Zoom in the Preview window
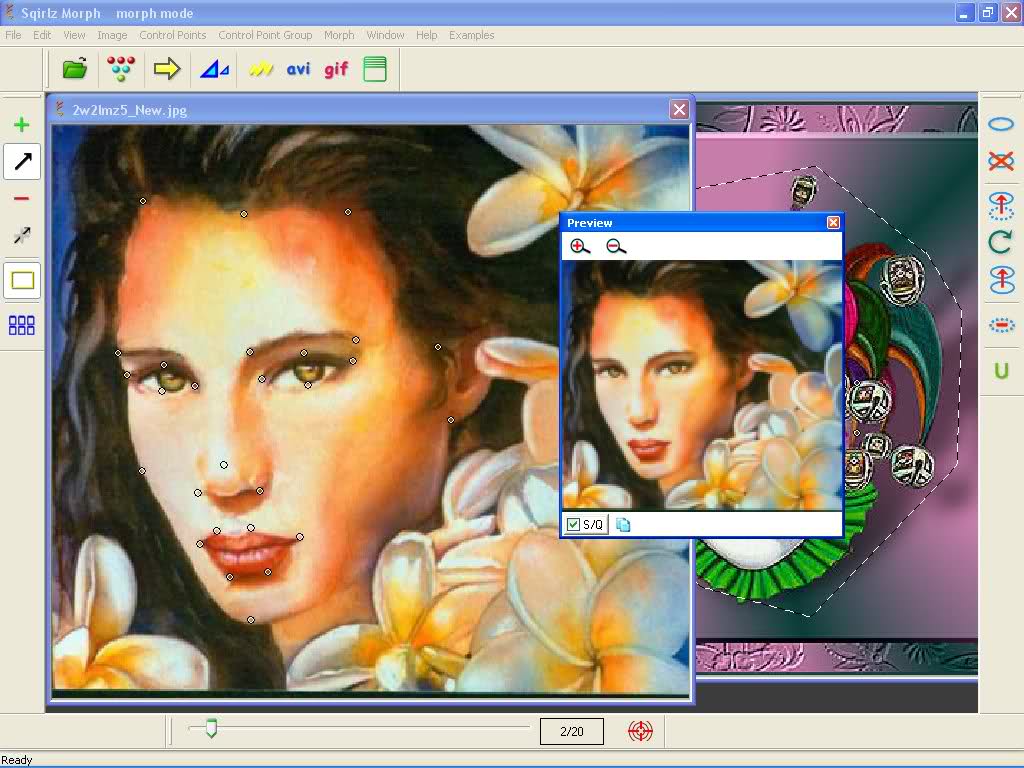This screenshot has height=768, width=1024. click(580, 246)
